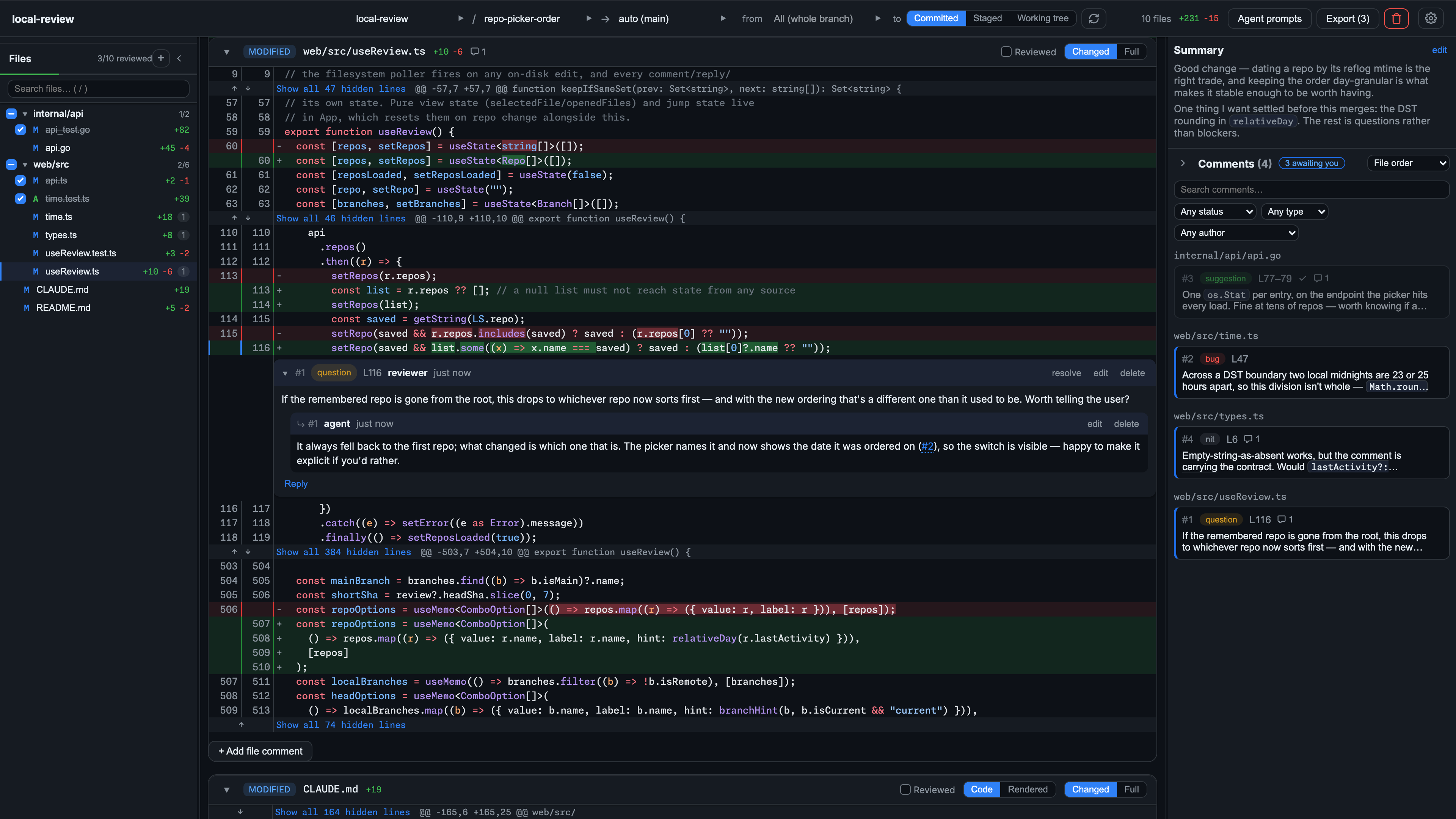
Task: Uncheck reviewed box for api_test.go
Action: pos(20,130)
